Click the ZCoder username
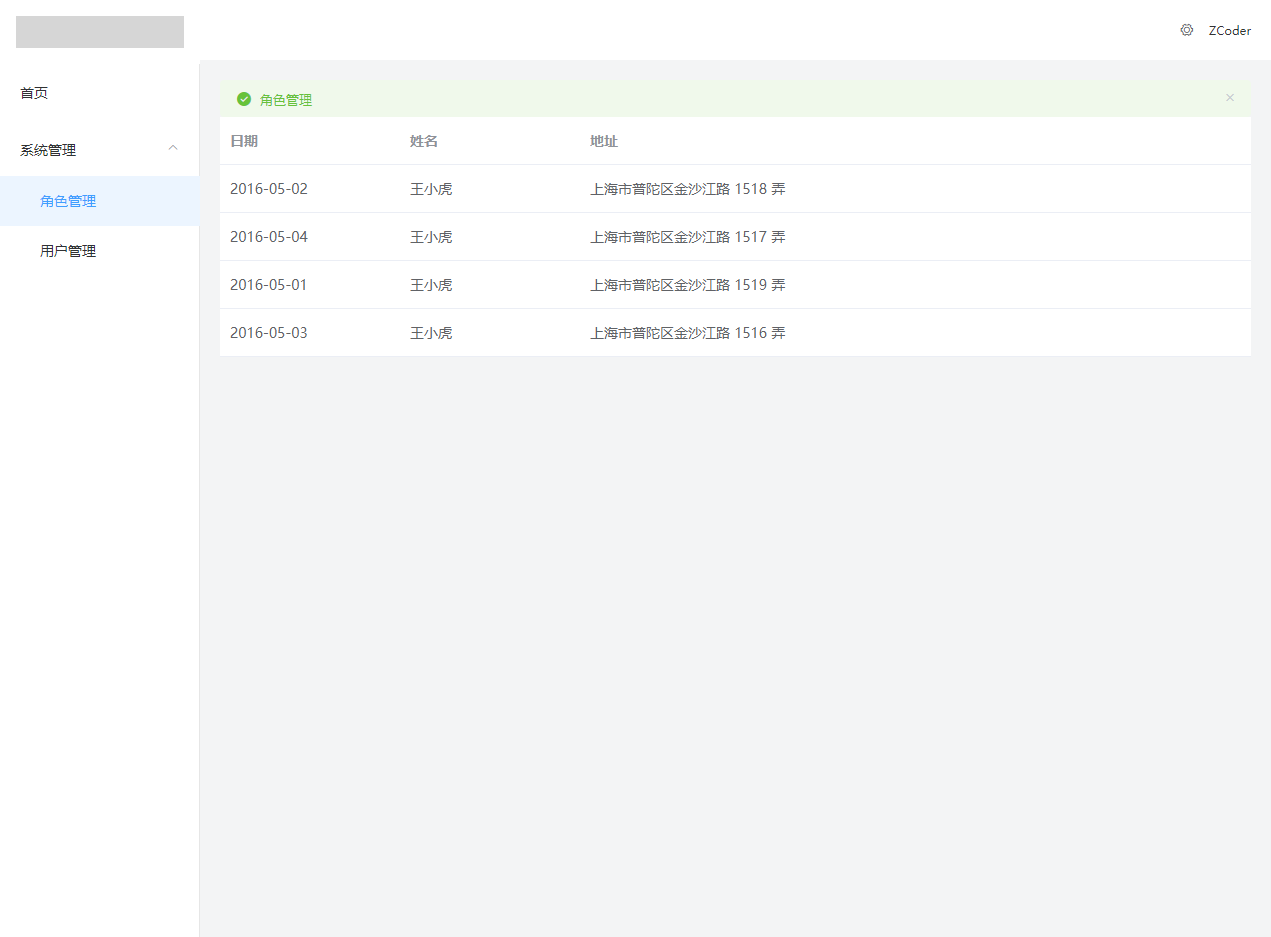Image resolution: width=1271 pixels, height=937 pixels. [1229, 31]
